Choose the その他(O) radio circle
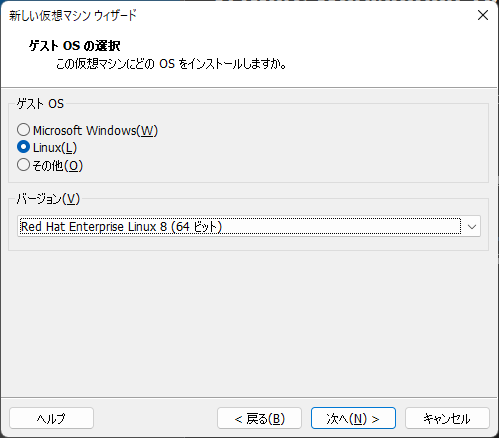499x438 pixels. [23, 165]
